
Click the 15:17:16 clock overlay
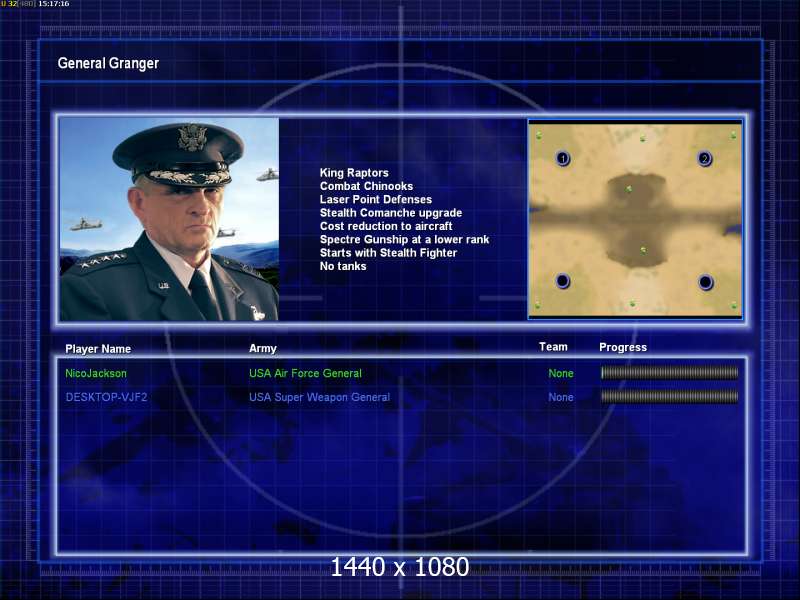tap(54, 4)
